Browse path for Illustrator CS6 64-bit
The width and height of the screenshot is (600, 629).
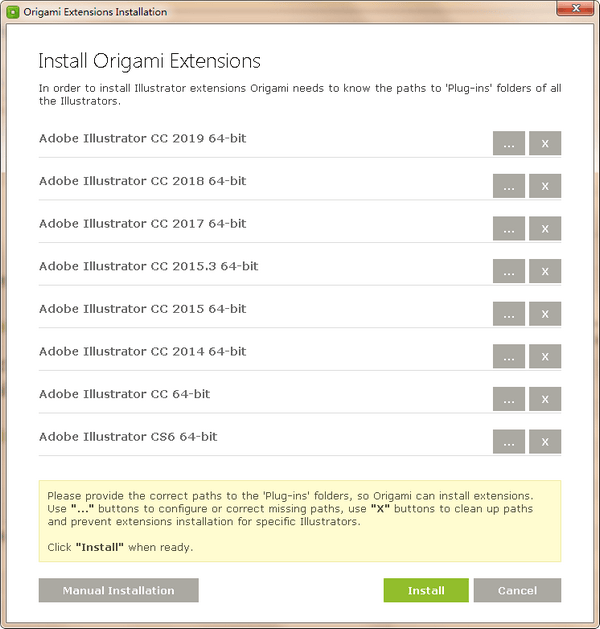[508, 442]
